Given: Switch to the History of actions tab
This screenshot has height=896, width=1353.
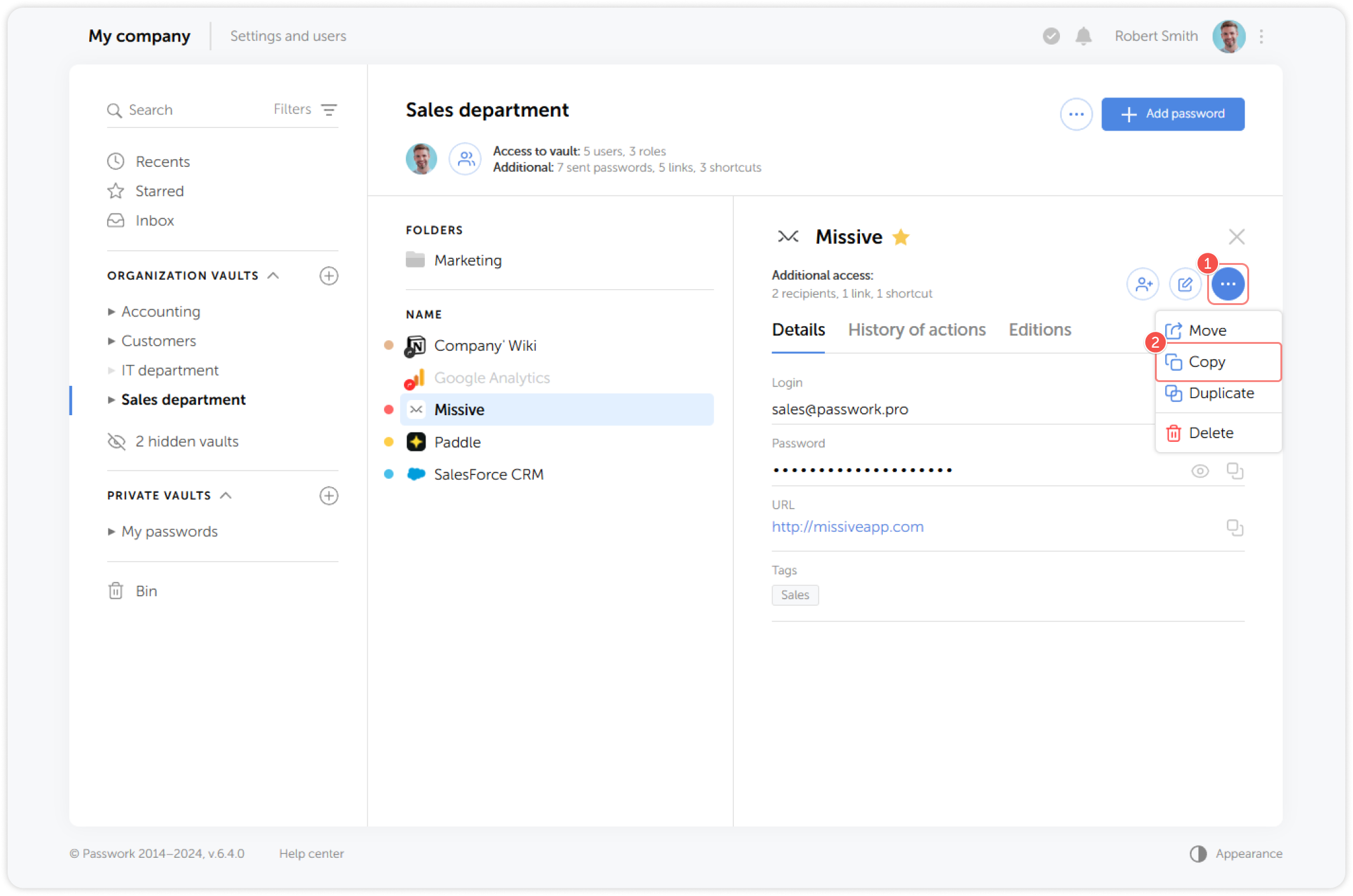Looking at the screenshot, I should [x=917, y=329].
